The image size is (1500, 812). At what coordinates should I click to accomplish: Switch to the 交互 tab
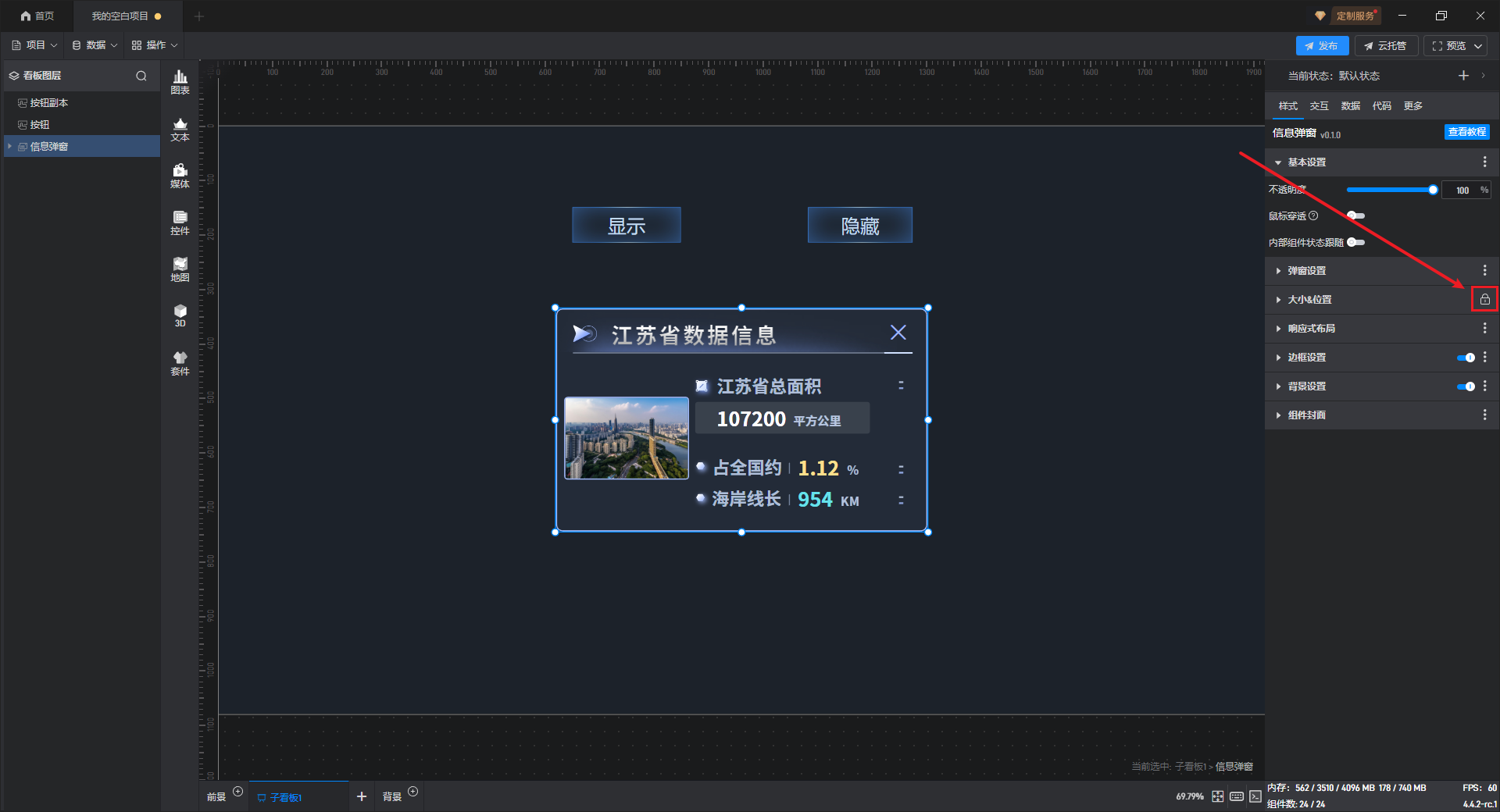pyautogui.click(x=1319, y=106)
